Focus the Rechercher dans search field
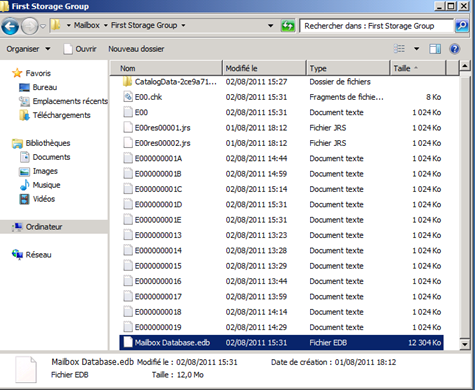 point(377,26)
